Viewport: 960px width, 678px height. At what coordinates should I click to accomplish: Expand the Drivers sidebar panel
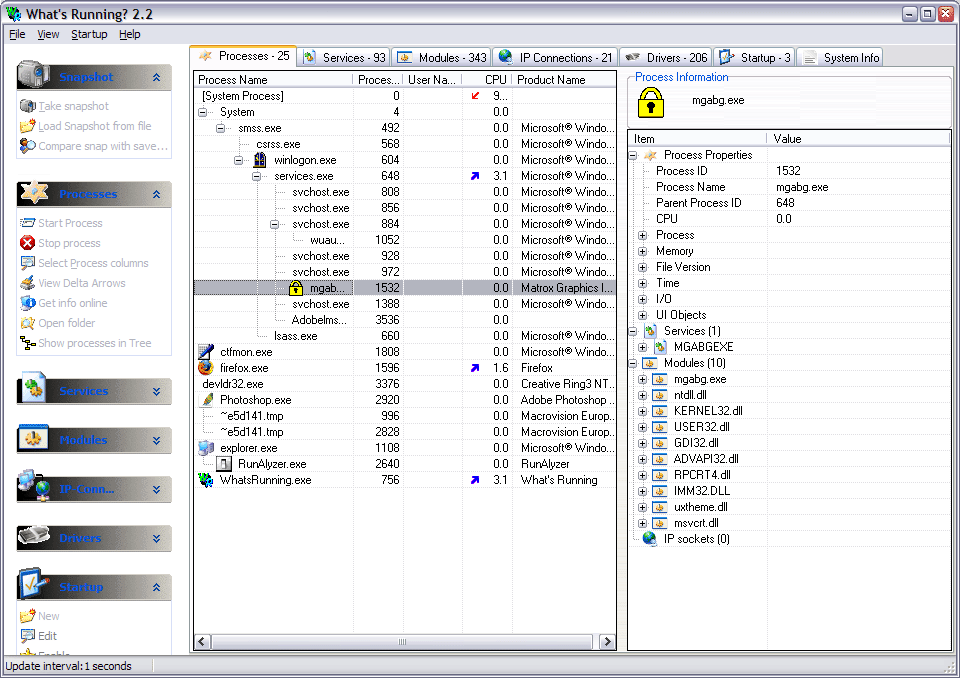point(157,538)
